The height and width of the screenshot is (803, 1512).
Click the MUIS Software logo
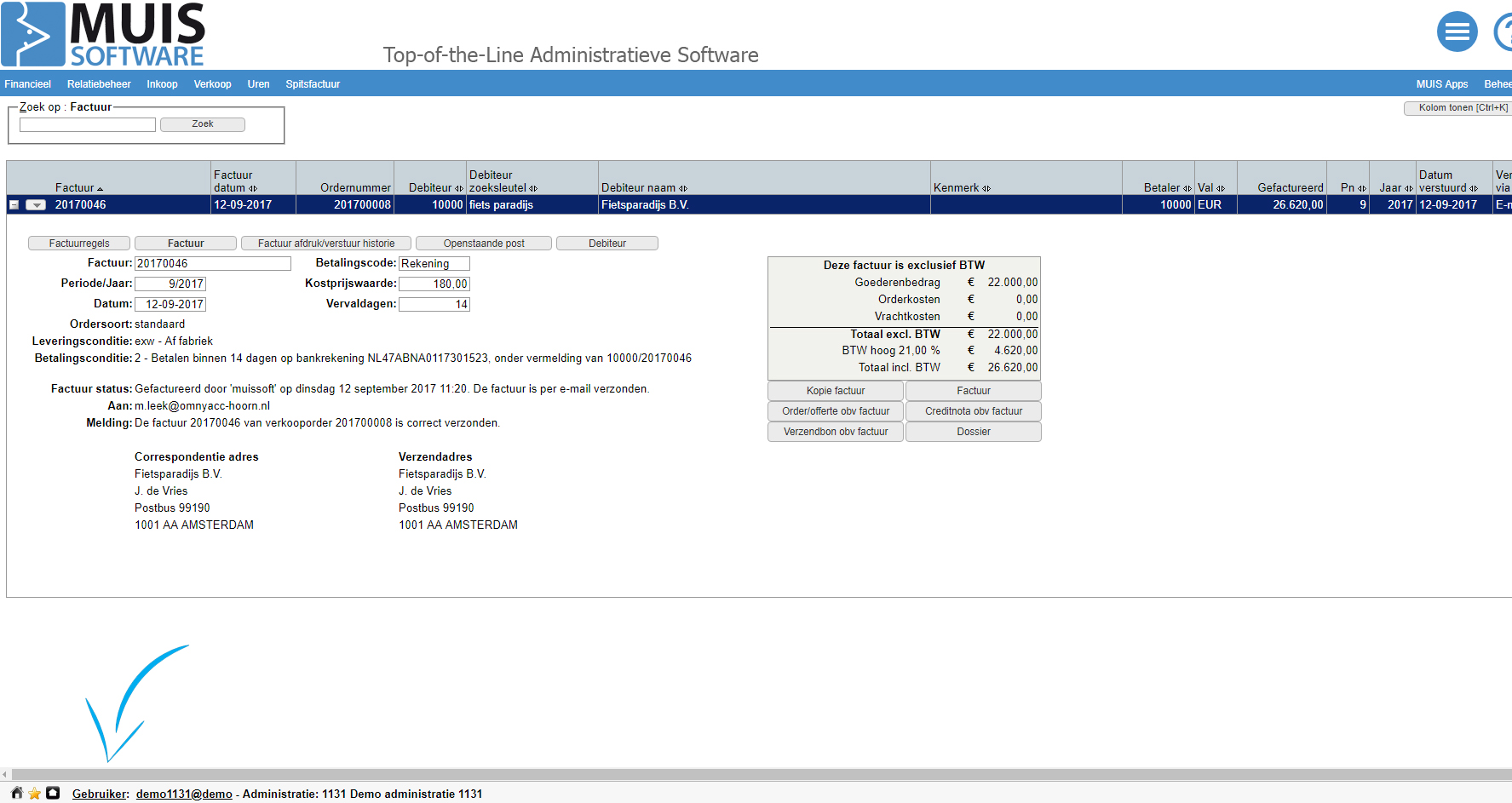click(x=103, y=35)
